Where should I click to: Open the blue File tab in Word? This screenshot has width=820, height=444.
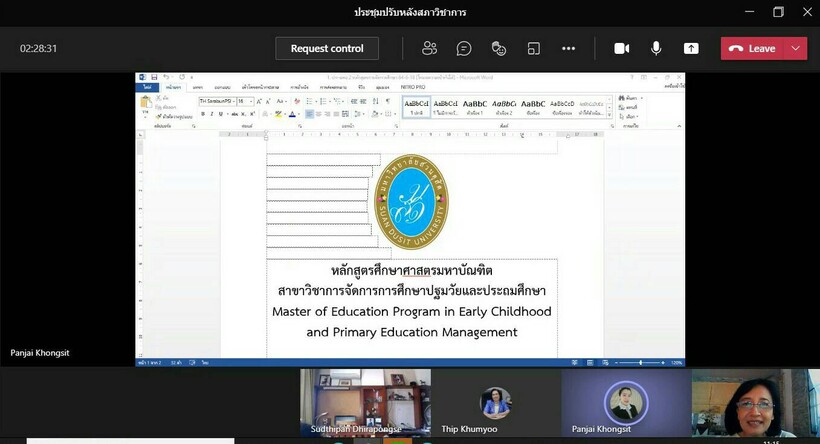(x=146, y=88)
